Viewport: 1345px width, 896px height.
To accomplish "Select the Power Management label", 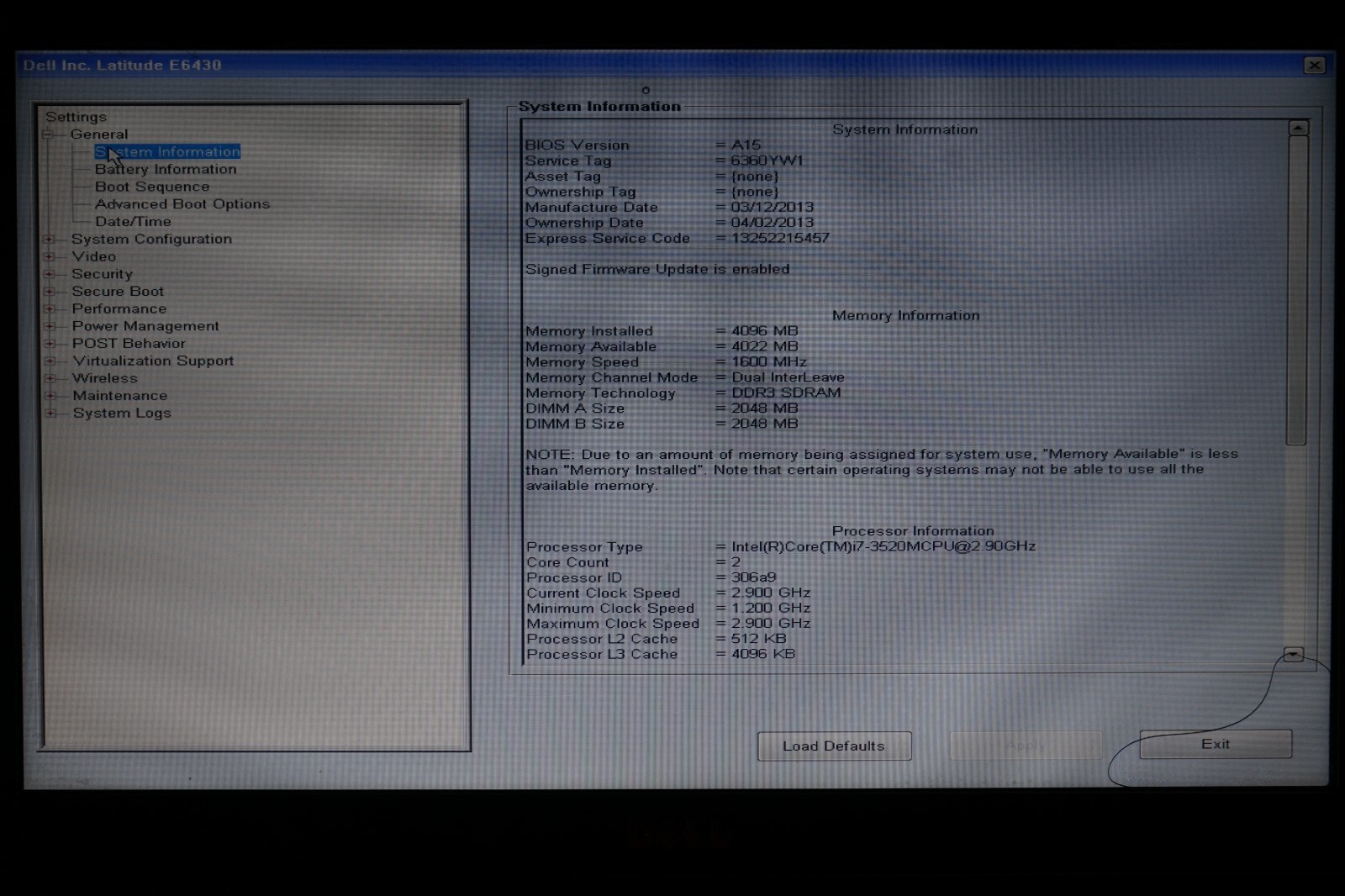I will (145, 326).
